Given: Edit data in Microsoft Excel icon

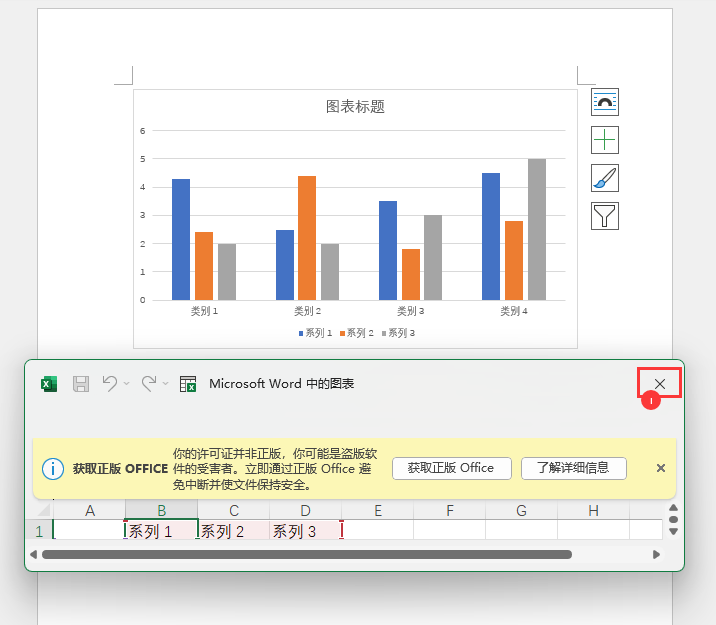Looking at the screenshot, I should pyautogui.click(x=188, y=384).
